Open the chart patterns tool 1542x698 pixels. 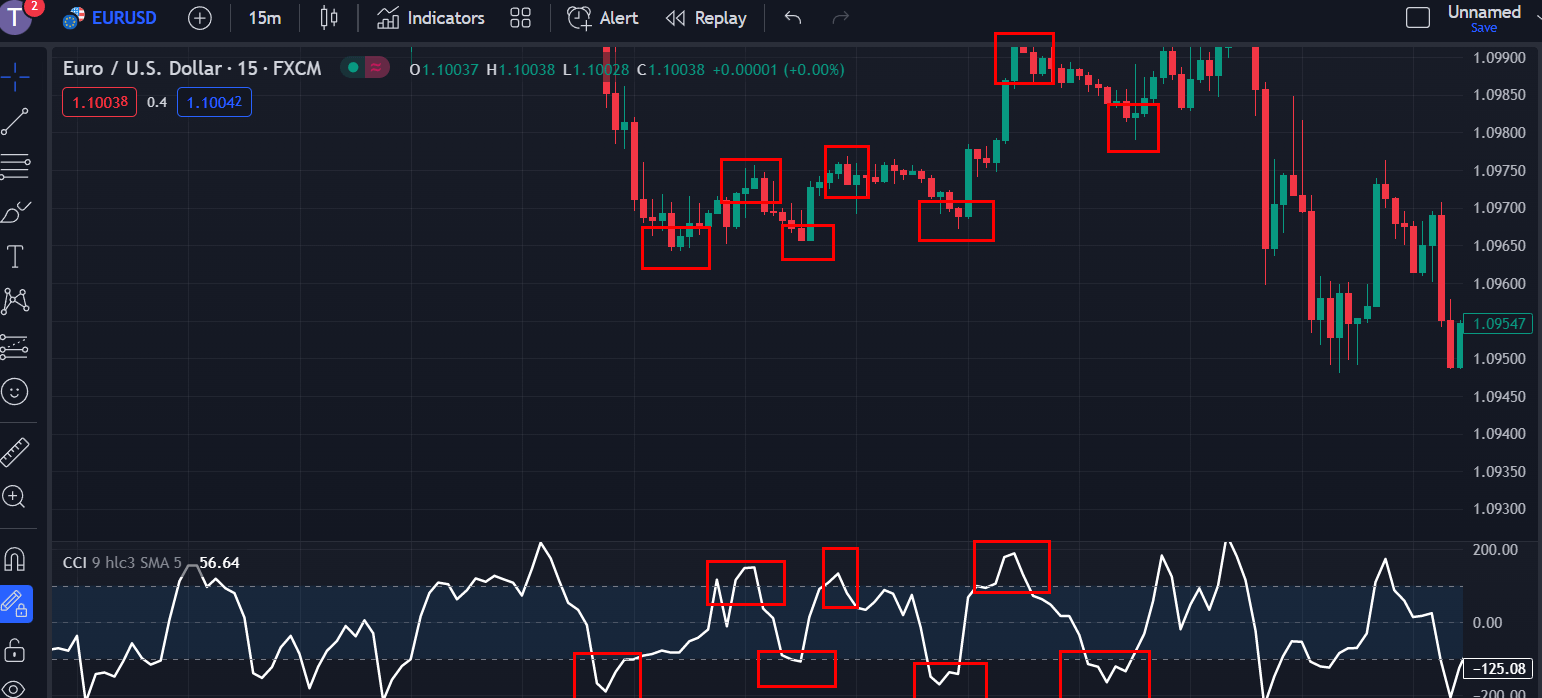pos(15,300)
